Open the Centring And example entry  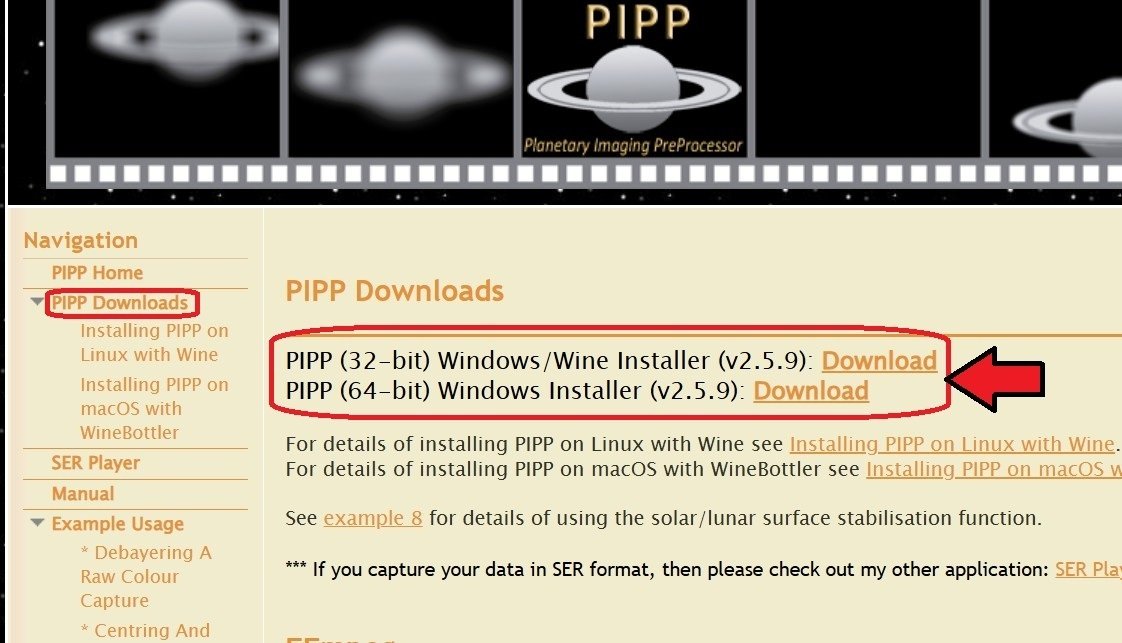[145, 630]
